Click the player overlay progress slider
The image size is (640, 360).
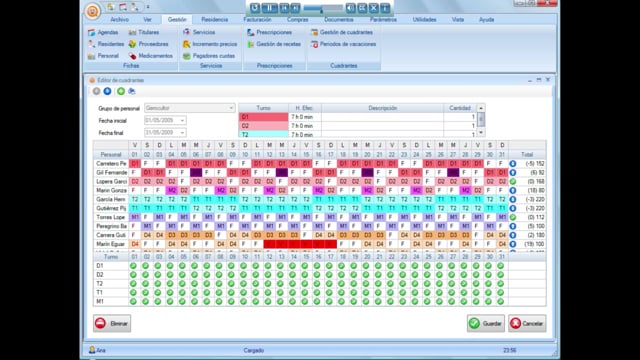[x=323, y=8]
